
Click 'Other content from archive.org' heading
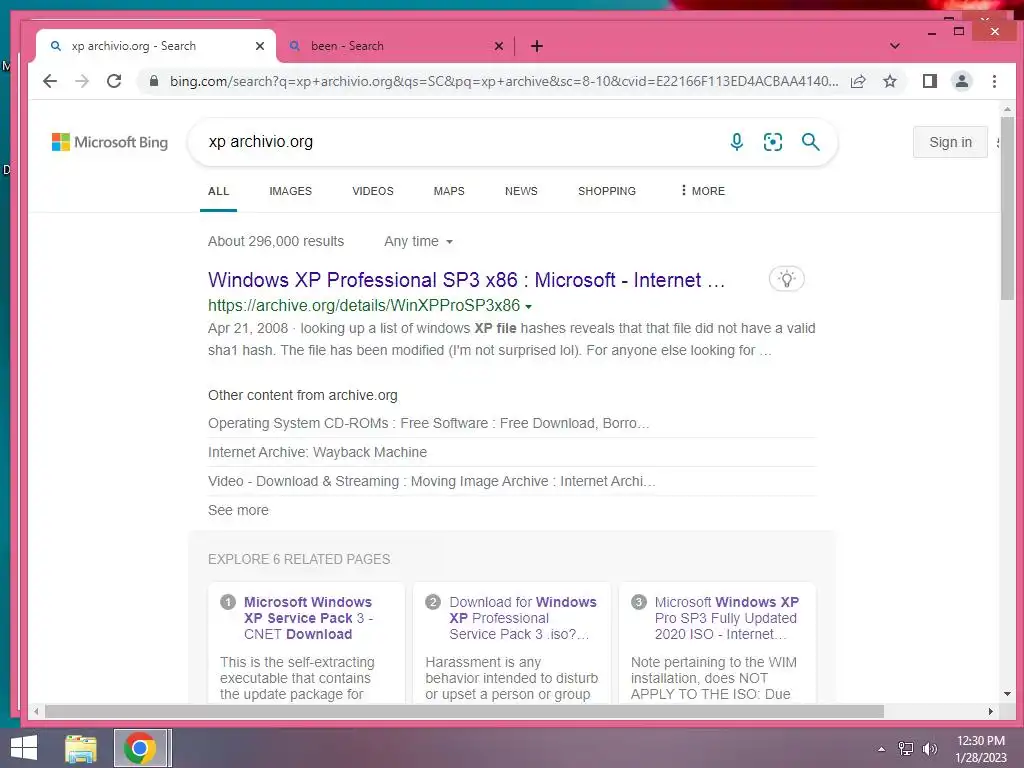point(302,395)
